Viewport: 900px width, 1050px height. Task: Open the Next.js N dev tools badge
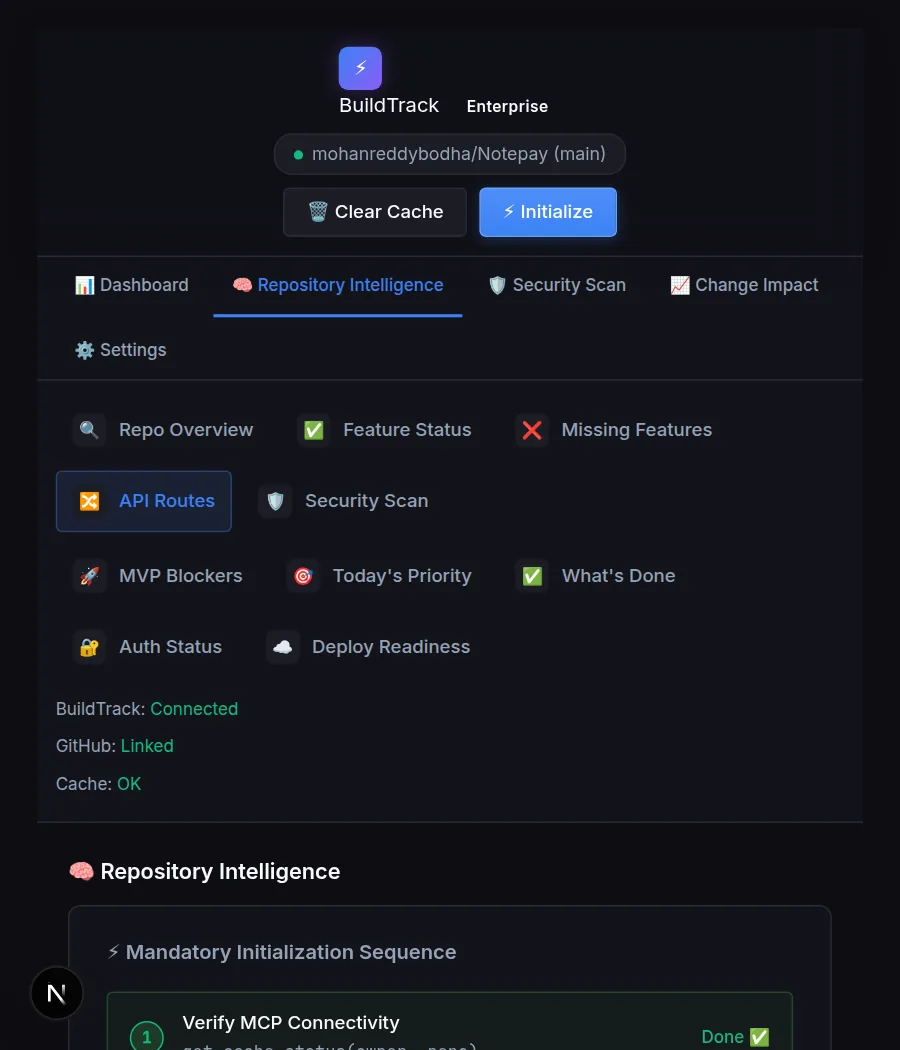coord(57,993)
